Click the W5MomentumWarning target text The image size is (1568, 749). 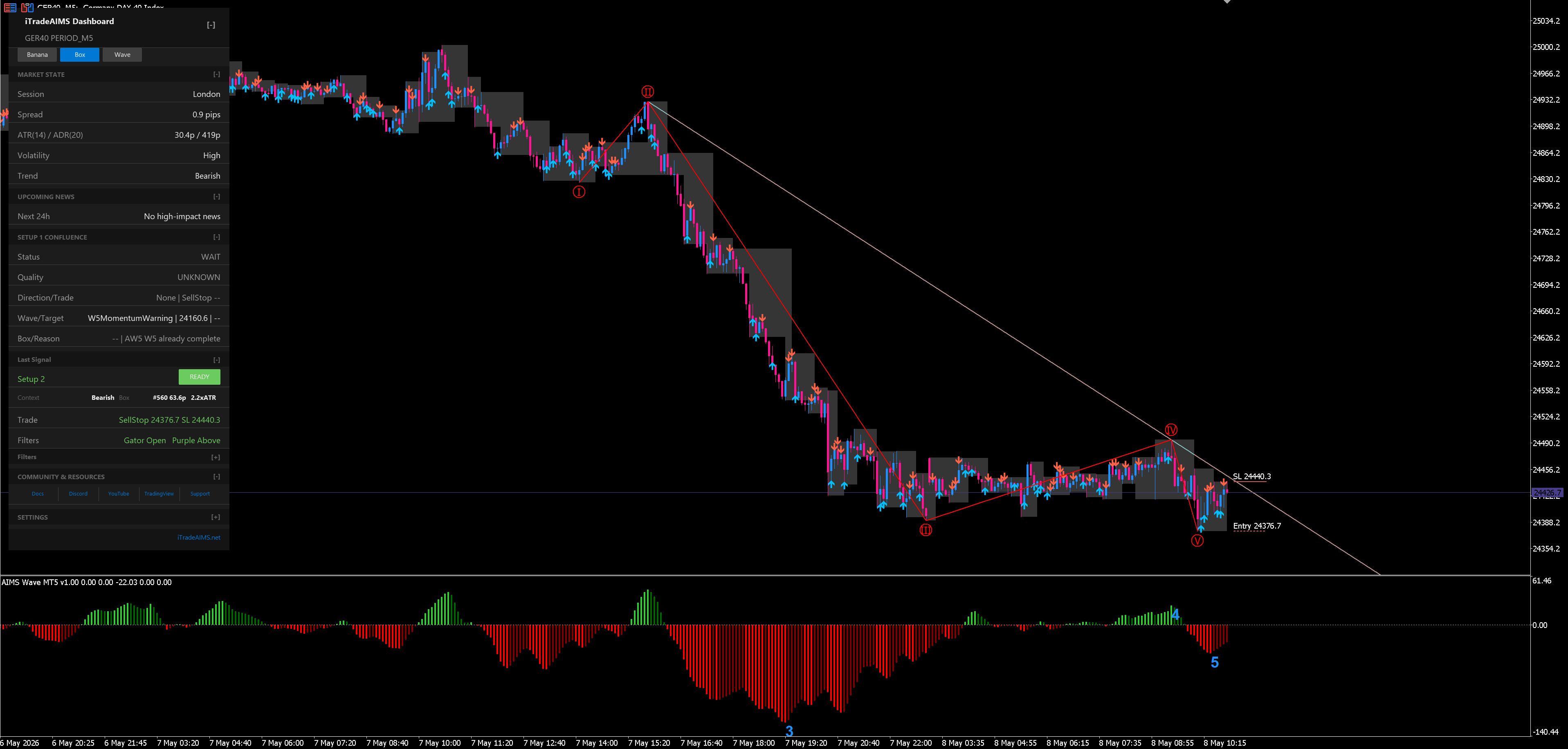(154, 318)
